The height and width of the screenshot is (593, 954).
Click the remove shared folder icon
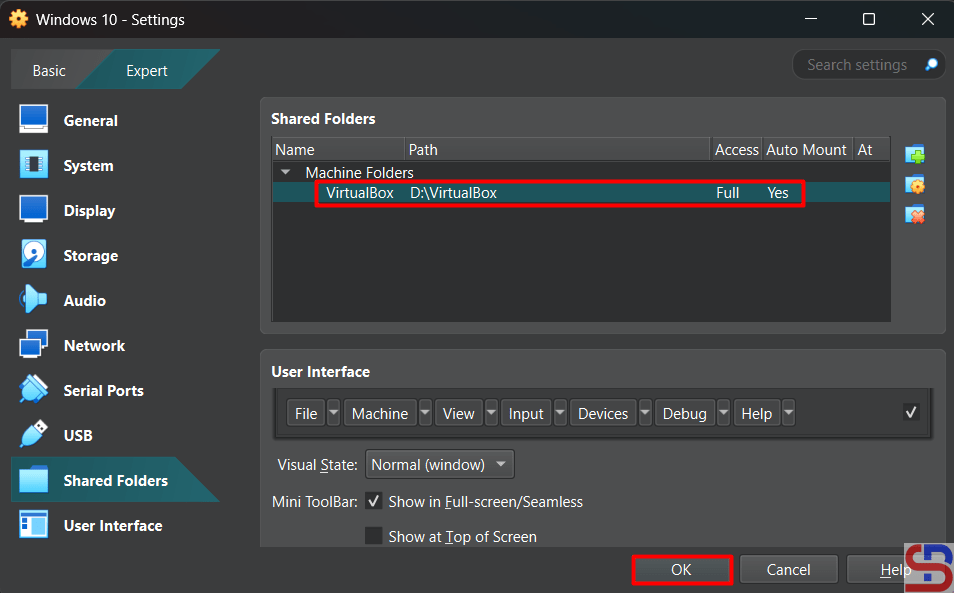coord(914,215)
